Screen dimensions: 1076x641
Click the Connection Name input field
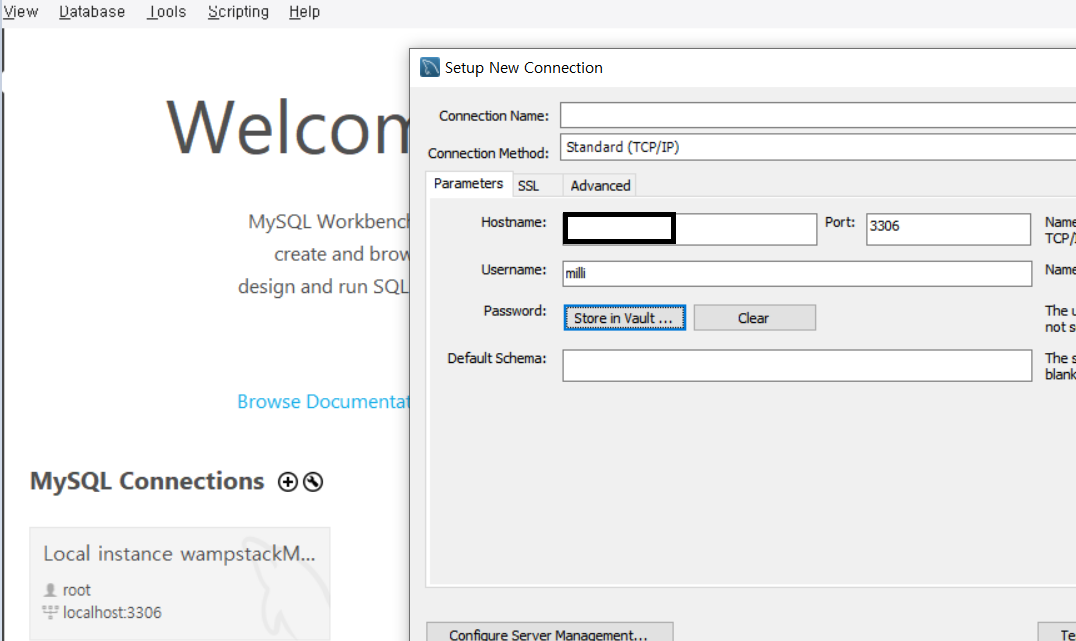[818, 115]
